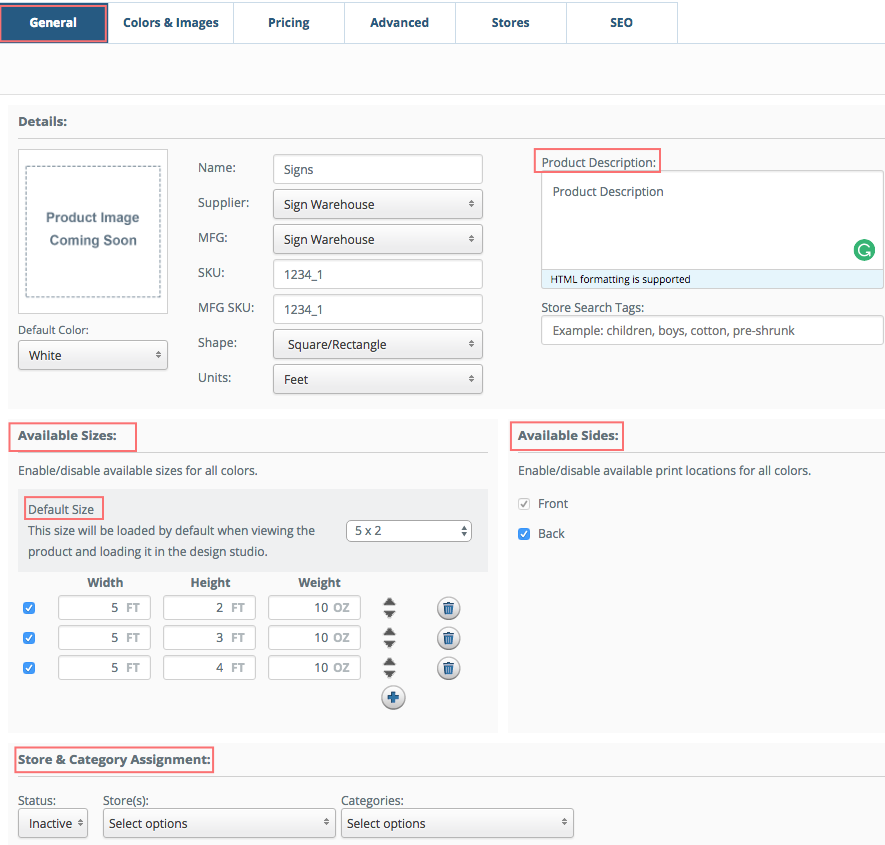This screenshot has height=845, width=885.
Task: Open the Pricing tab
Action: (289, 22)
